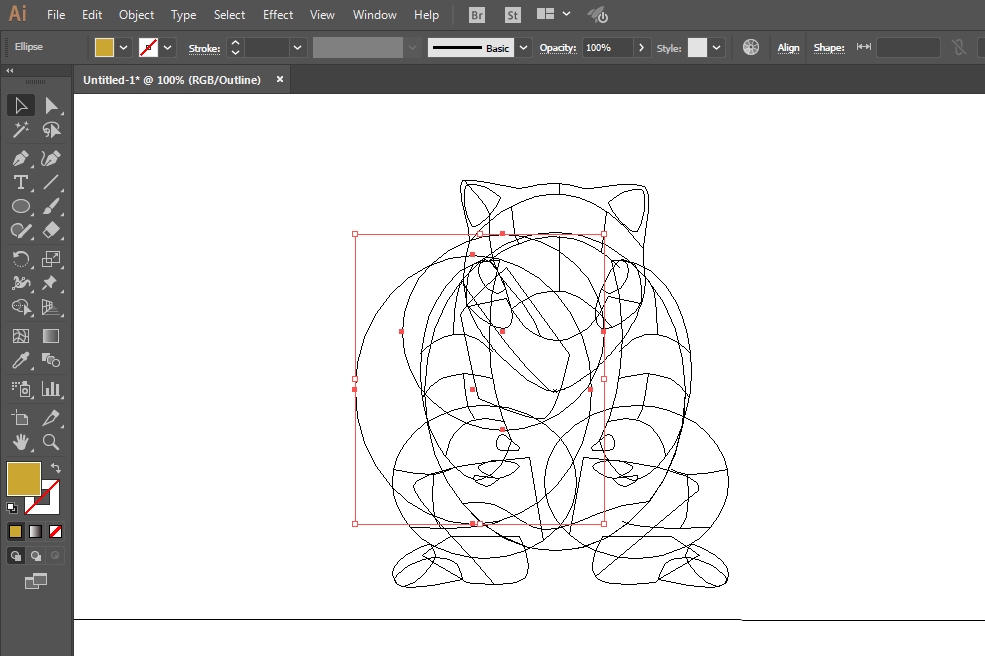The image size is (985, 656).
Task: Select the Slice tool
Action: pyautogui.click(x=51, y=418)
